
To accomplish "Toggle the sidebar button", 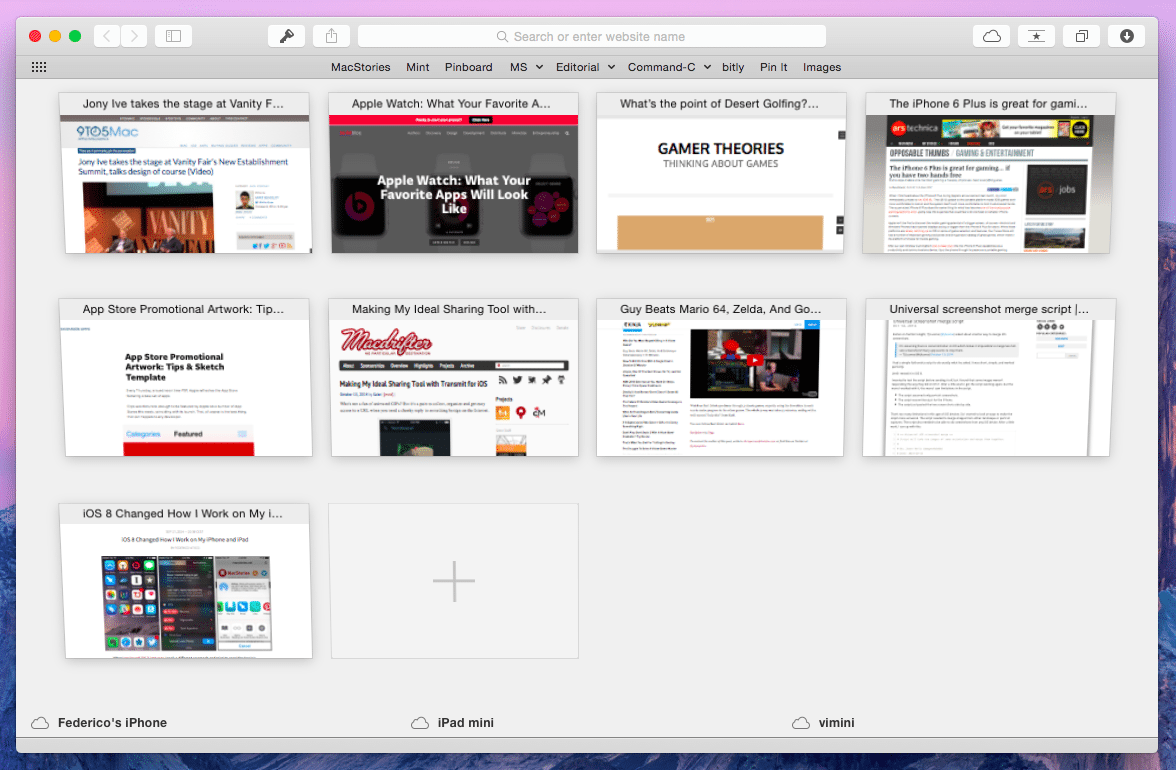I will pyautogui.click(x=173, y=36).
